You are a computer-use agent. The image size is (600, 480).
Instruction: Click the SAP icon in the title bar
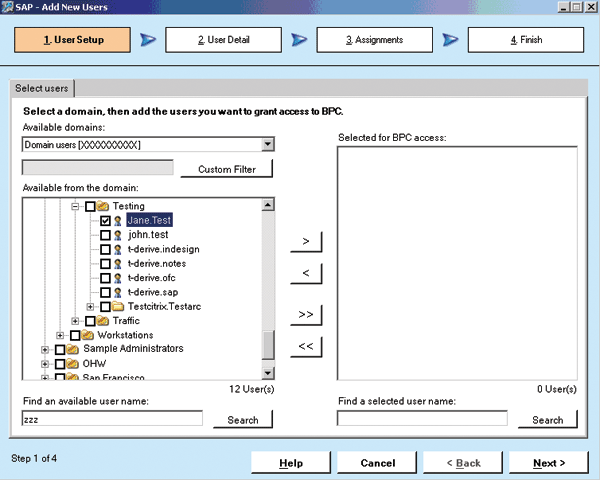[7, 7]
